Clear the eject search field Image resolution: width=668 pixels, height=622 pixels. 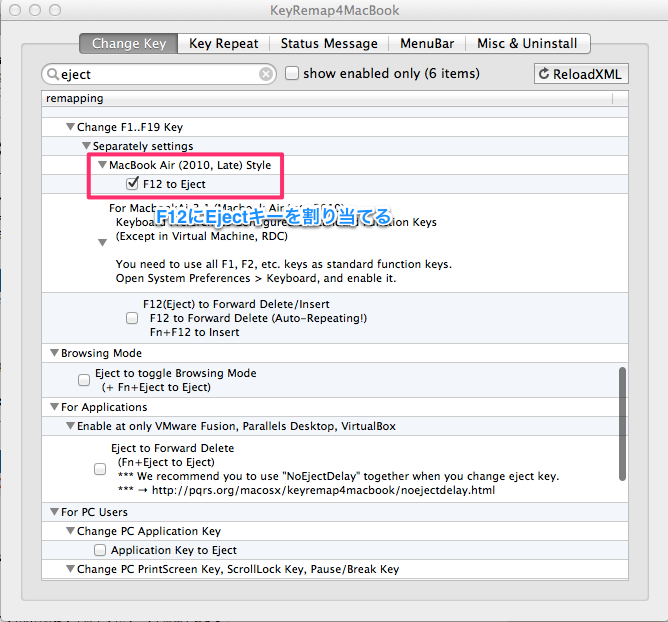click(x=266, y=74)
